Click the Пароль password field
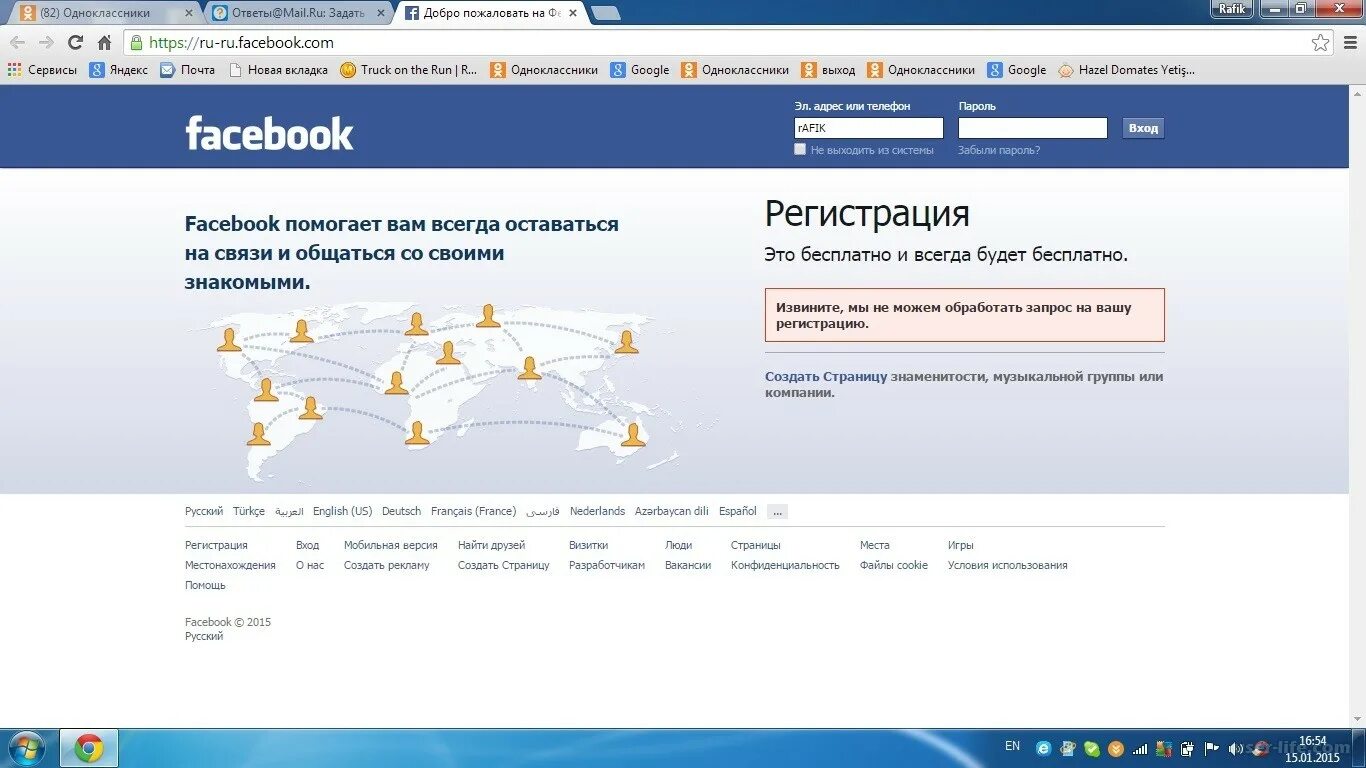The height and width of the screenshot is (768, 1366). coord(1033,128)
